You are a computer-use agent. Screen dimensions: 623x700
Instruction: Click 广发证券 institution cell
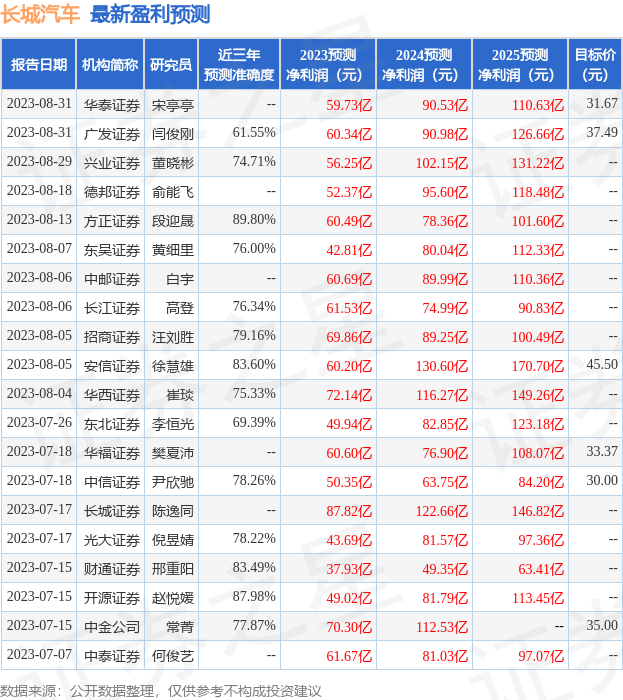[x=112, y=134]
